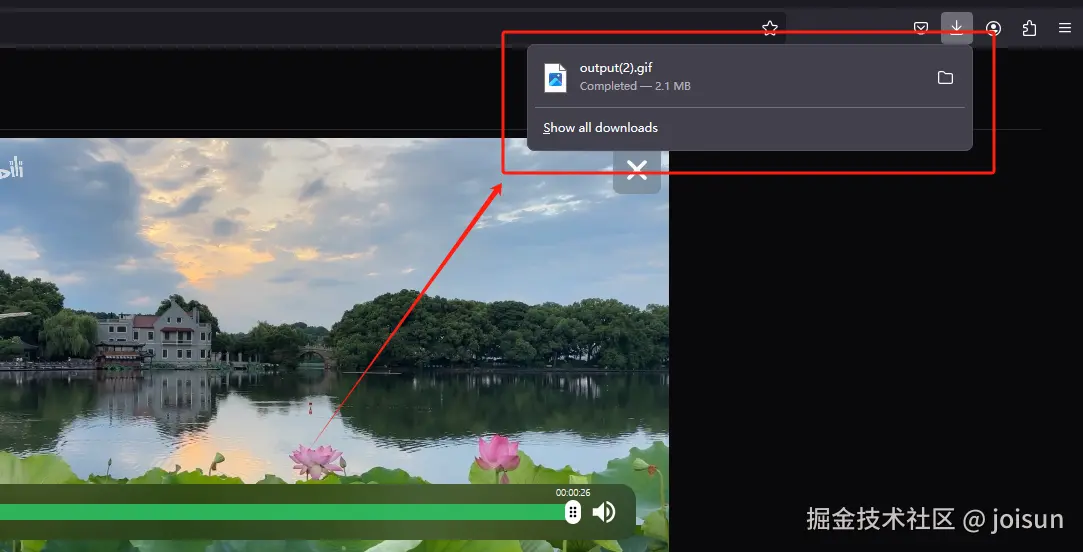Image resolution: width=1083 pixels, height=552 pixels.
Task: Open the Pocket save icon
Action: tap(921, 28)
